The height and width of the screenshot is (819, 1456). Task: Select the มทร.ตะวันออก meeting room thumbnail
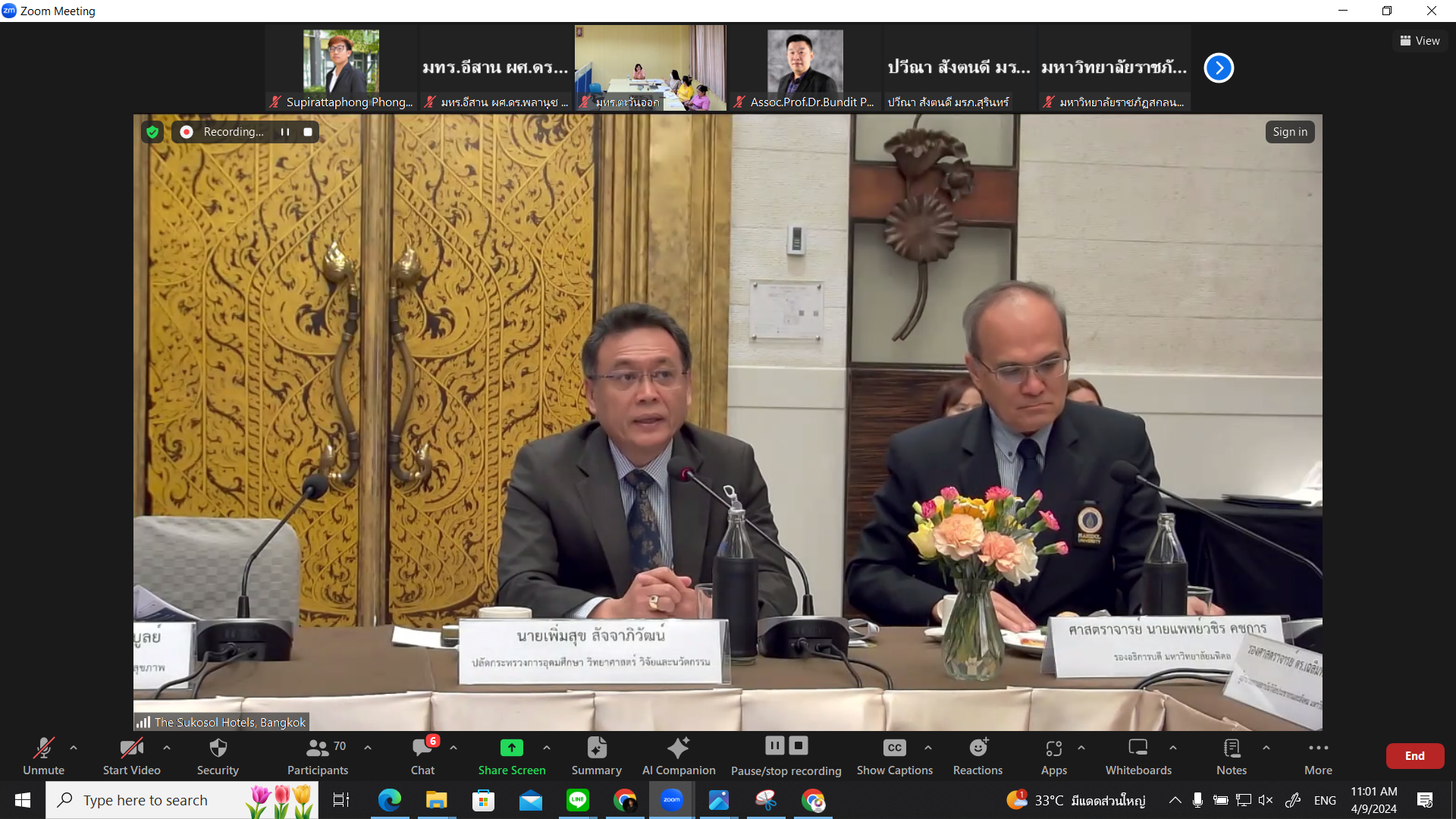[x=650, y=68]
